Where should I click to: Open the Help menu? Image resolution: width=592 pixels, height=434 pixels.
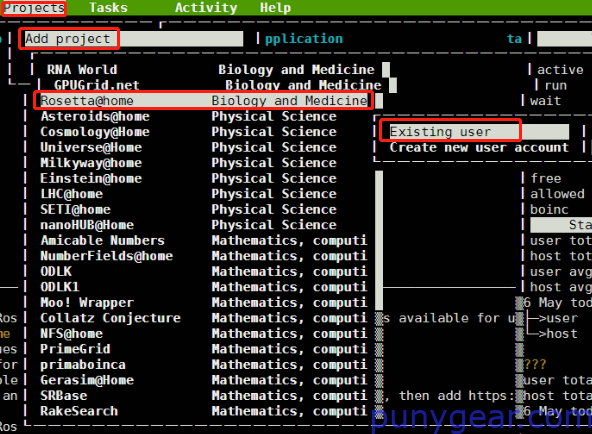[x=275, y=8]
